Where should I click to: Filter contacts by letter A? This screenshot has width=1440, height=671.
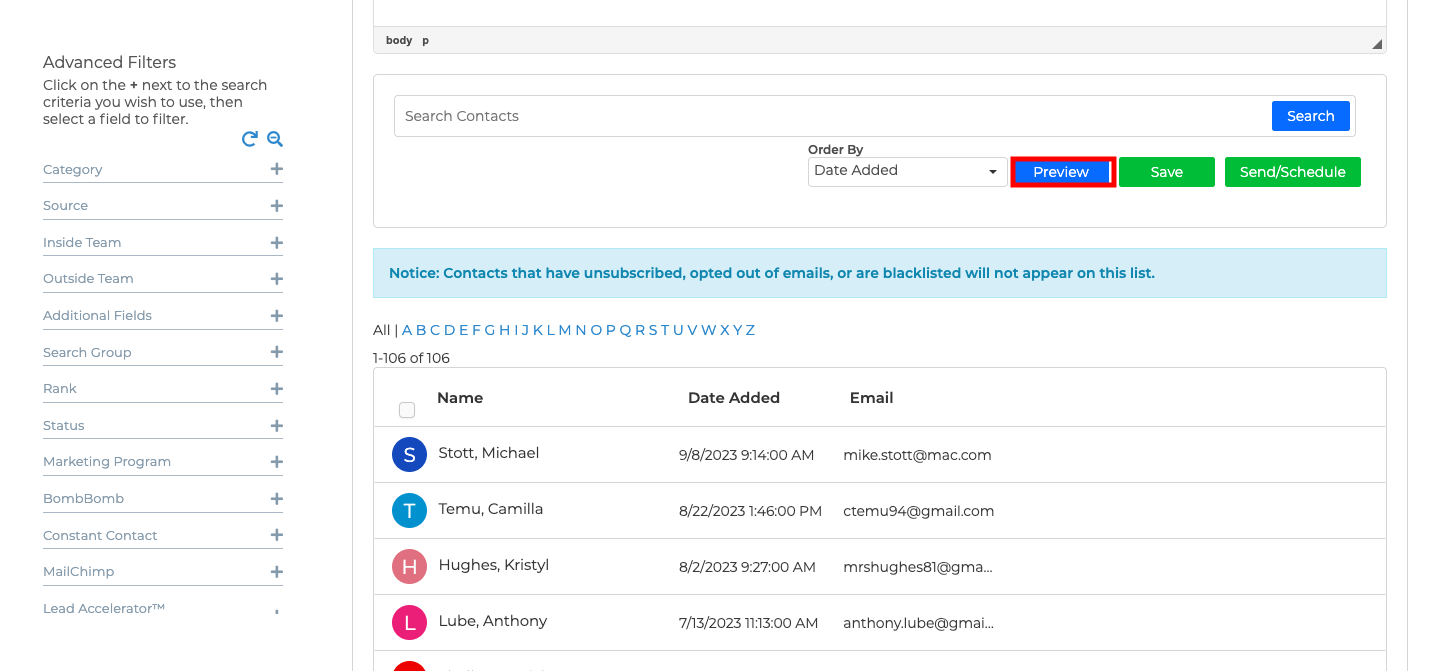(407, 330)
